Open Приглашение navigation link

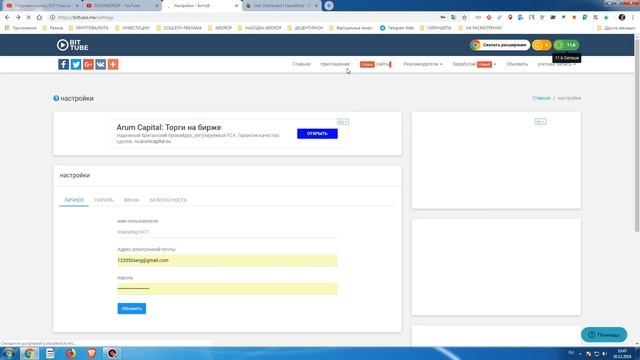335,64
